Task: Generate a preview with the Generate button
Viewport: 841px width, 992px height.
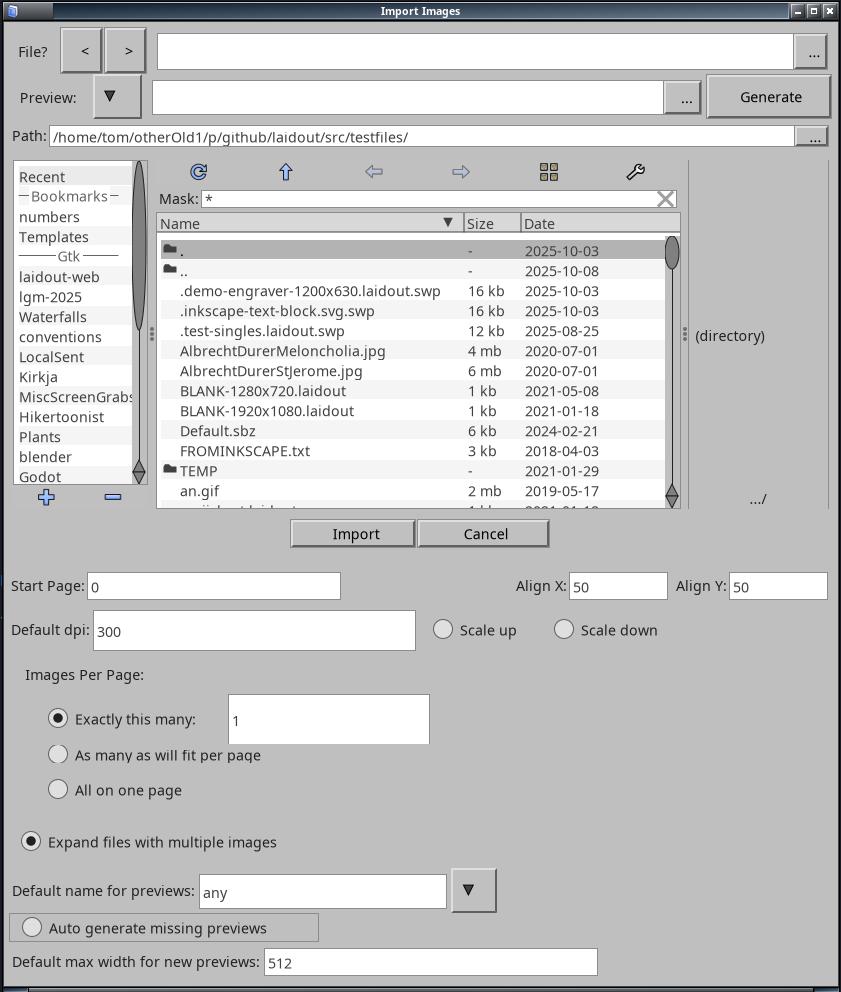Action: 769,97
